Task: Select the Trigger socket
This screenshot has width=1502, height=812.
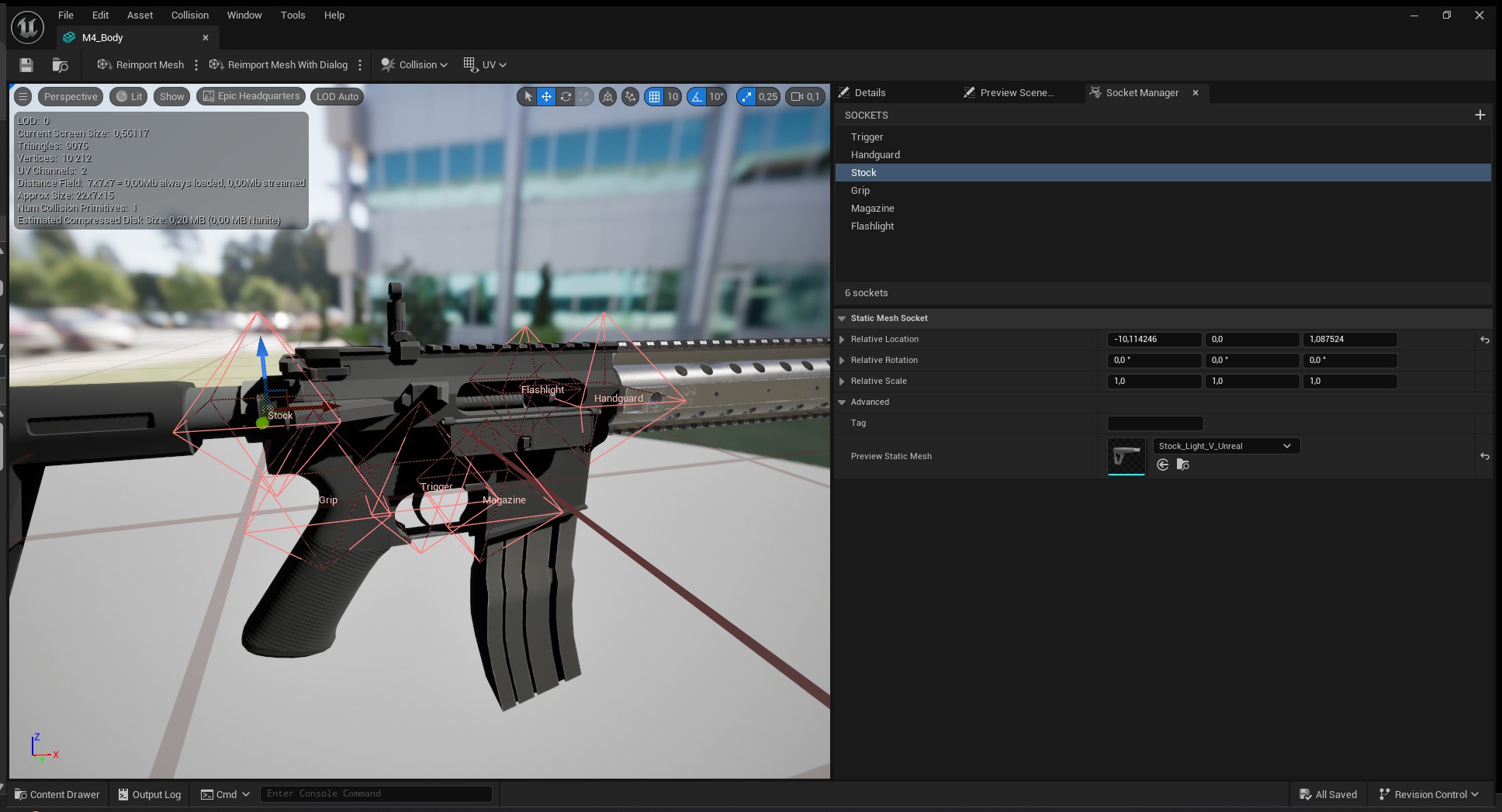Action: [1163, 136]
